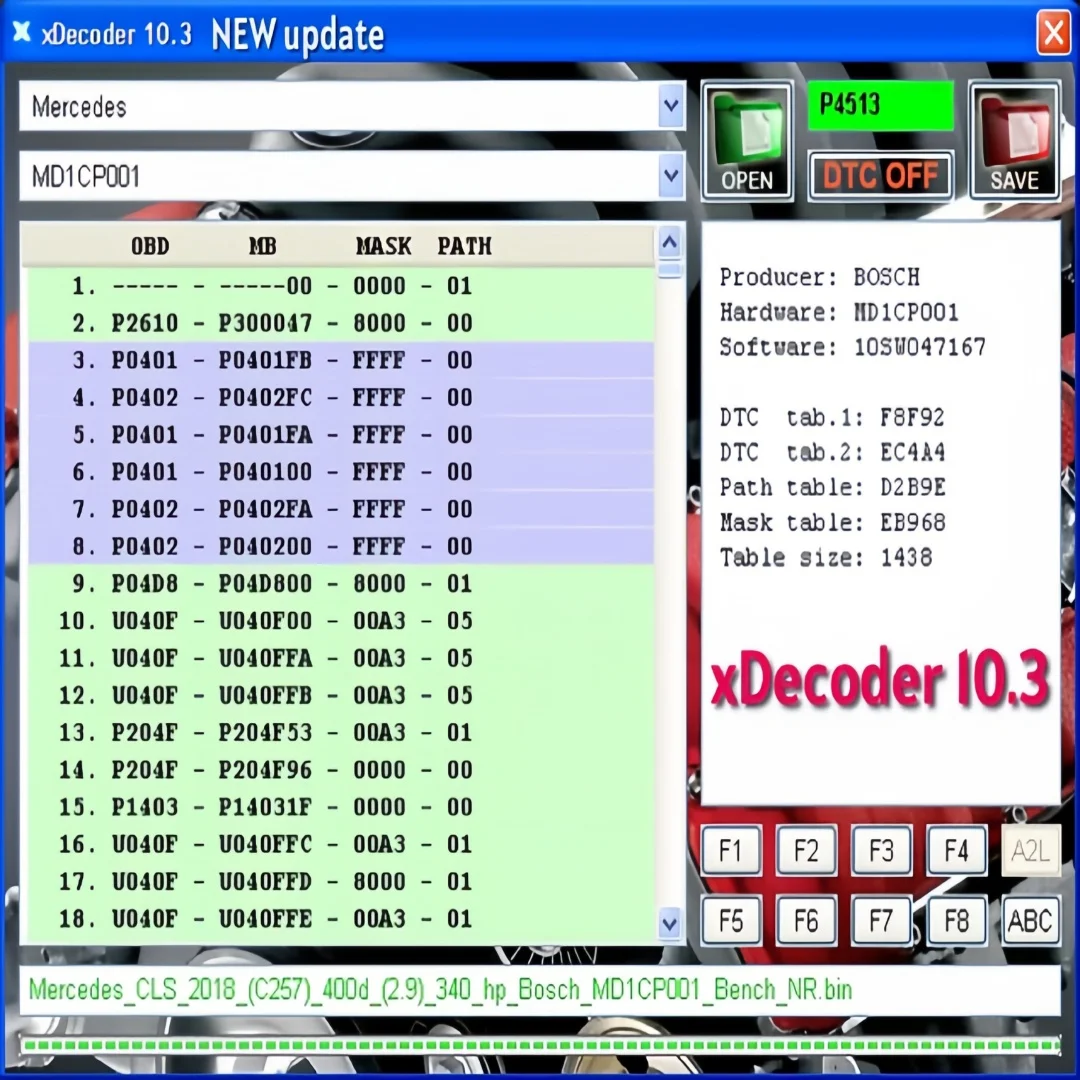
Task: Click the loaded Mercedes_CLS_2018 .bin filename
Action: pos(441,990)
